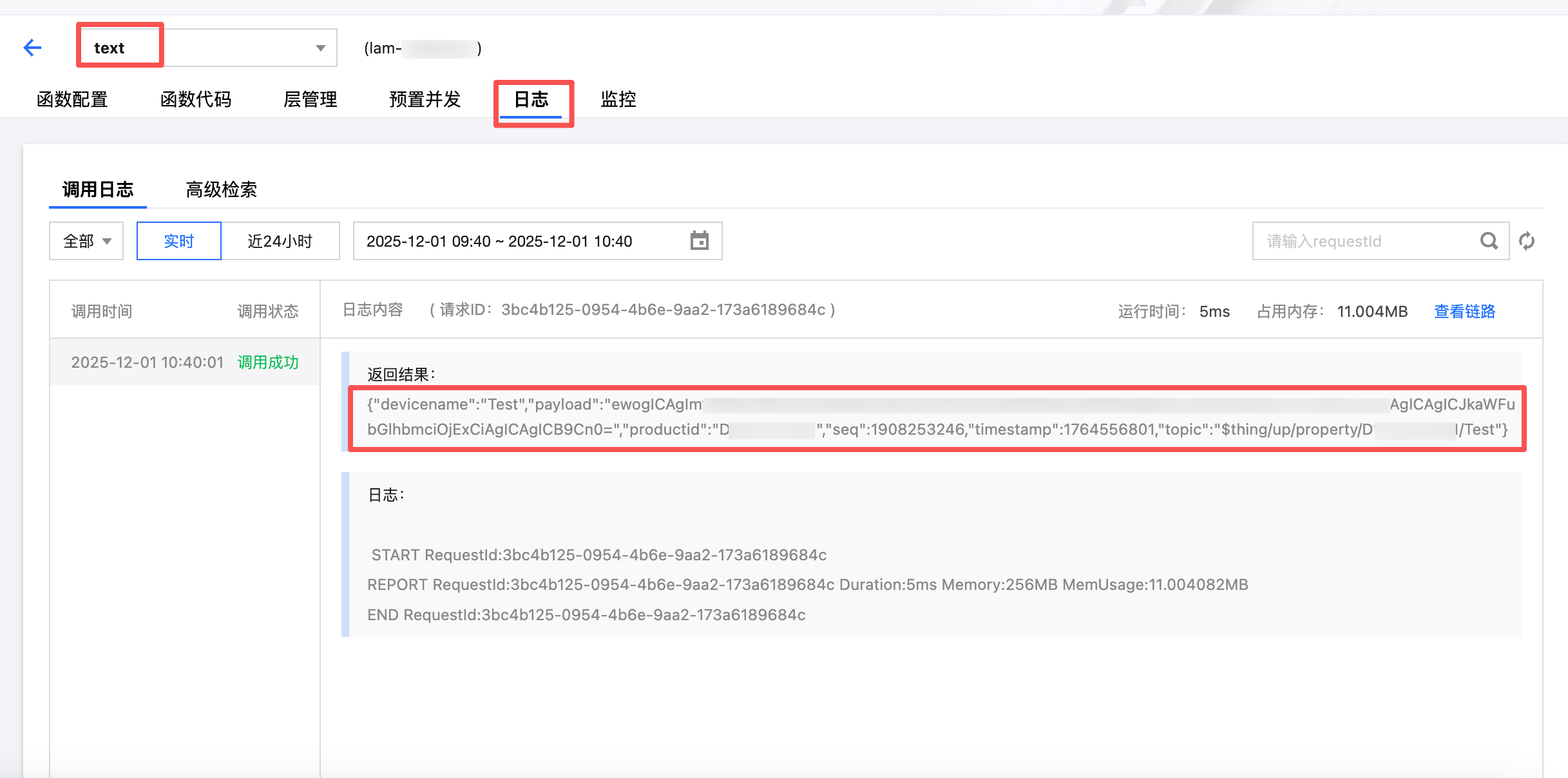Select the 调用日志 sub-tab

pos(97,189)
